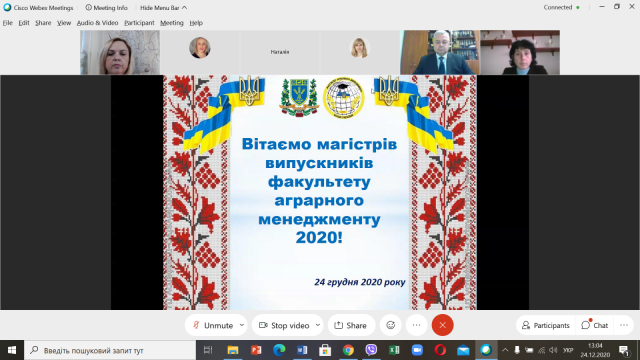The height and width of the screenshot is (360, 640).
Task: Open the Chat panel
Action: pos(595,325)
